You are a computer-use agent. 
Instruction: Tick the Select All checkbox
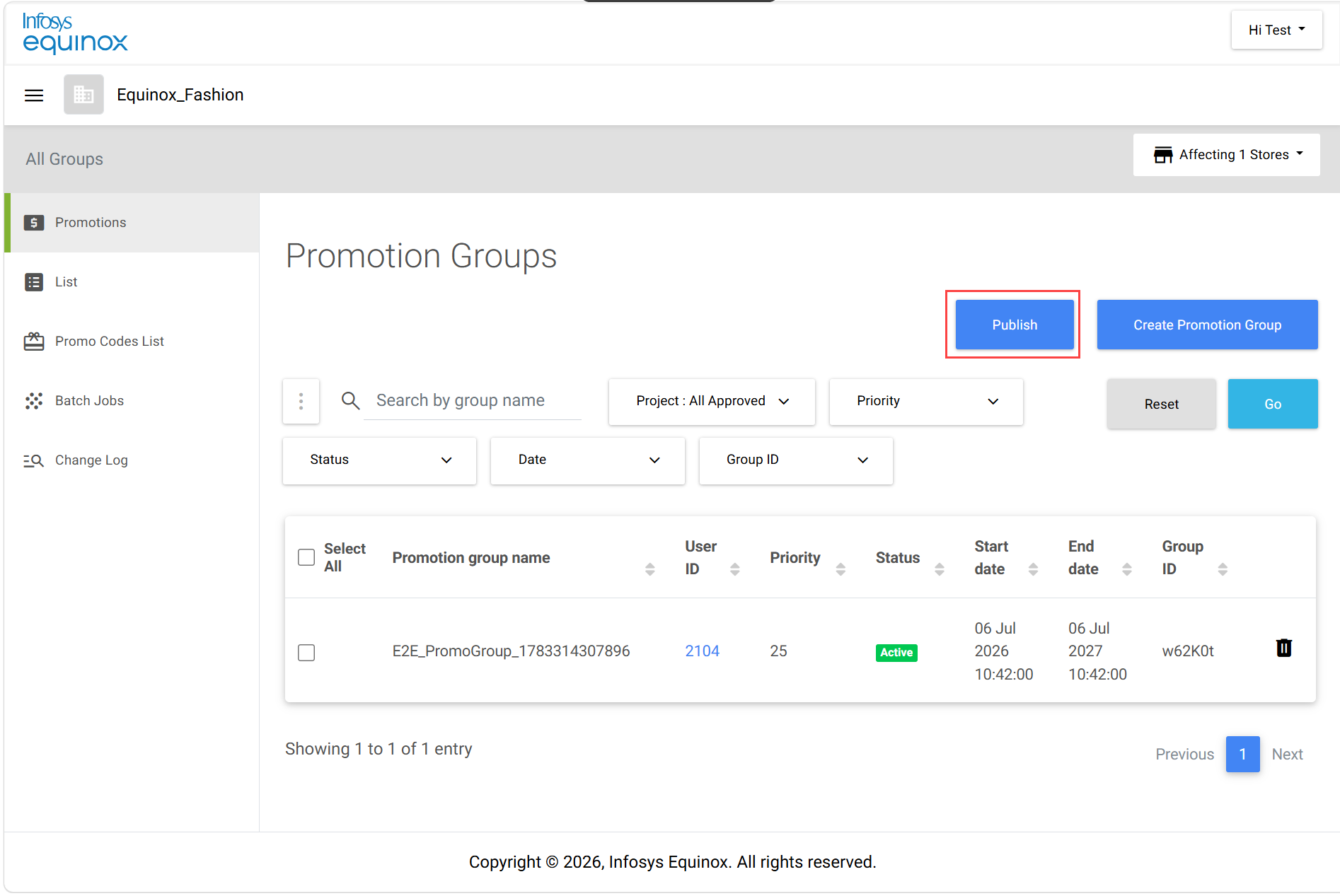(x=306, y=557)
